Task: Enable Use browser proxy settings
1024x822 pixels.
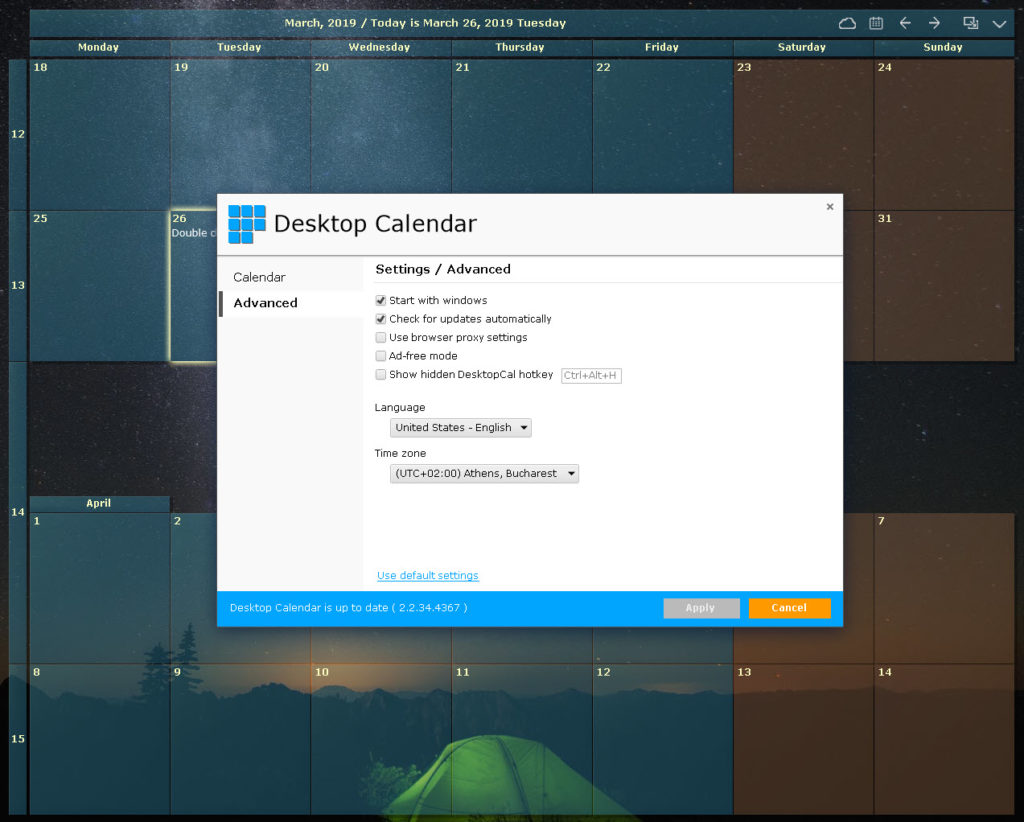Action: [x=381, y=338]
